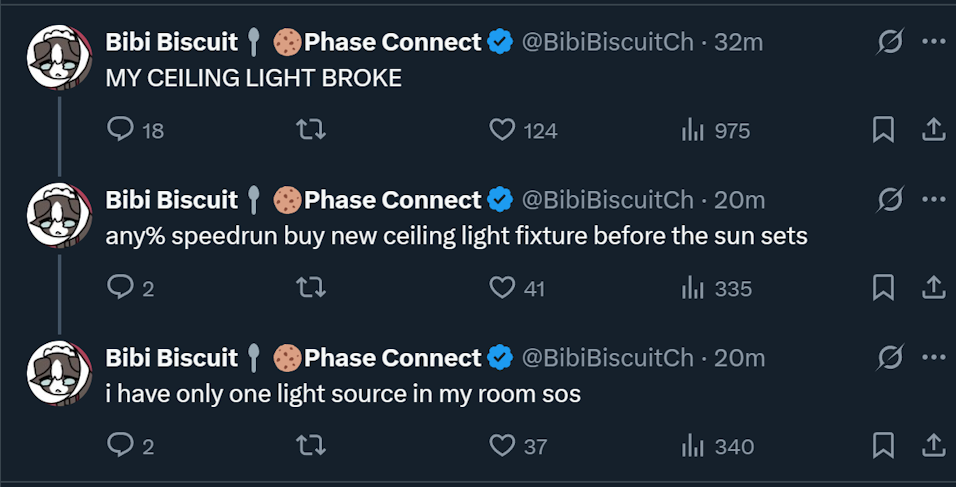Image resolution: width=956 pixels, height=487 pixels.
Task: Open the tweet text "i have only one light source"
Action: (343, 394)
